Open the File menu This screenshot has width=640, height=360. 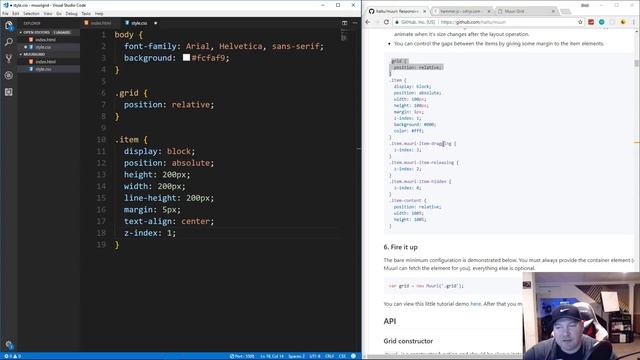[5, 13]
